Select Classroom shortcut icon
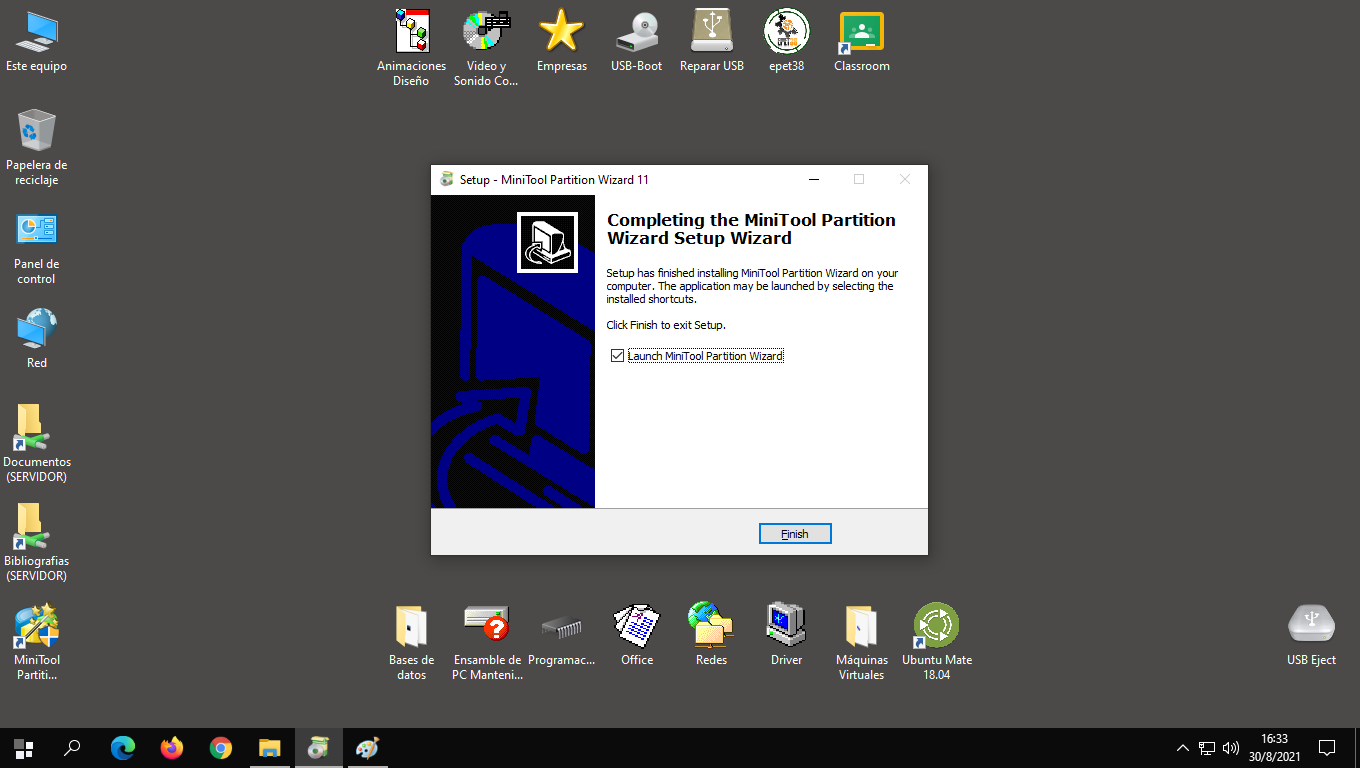 pos(862,41)
